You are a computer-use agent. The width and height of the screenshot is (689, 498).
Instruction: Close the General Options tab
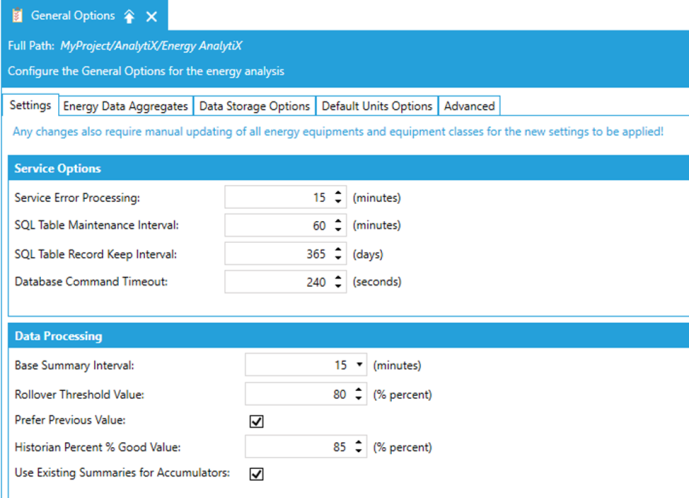[x=152, y=16]
